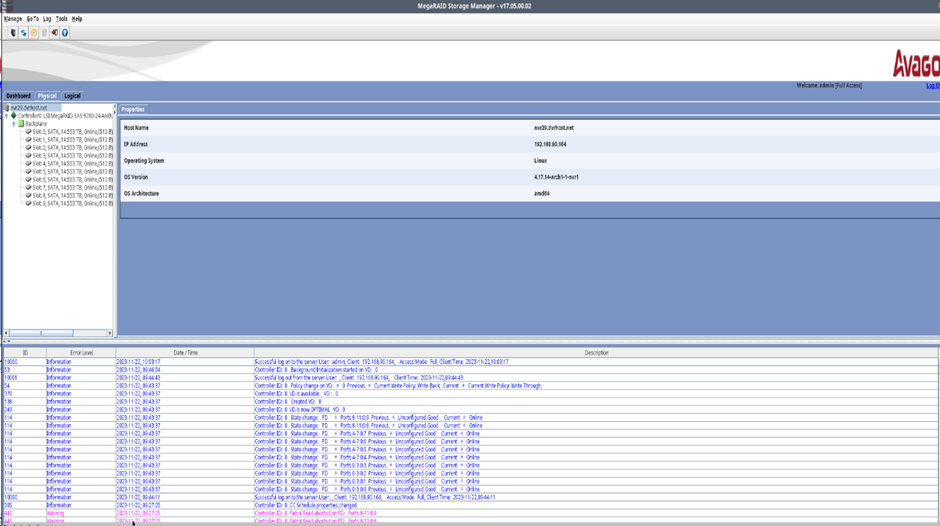This screenshot has height=526, width=940.
Task: Open help via the blue question-mark icon
Action: tap(65, 33)
